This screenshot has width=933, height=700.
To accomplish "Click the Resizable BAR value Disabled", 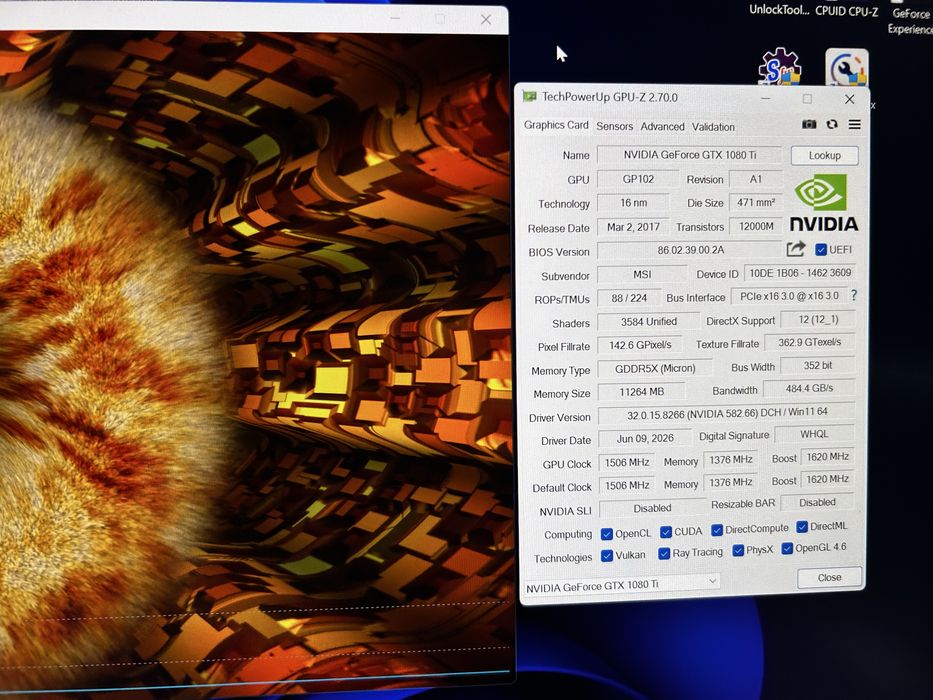I will pos(817,502).
